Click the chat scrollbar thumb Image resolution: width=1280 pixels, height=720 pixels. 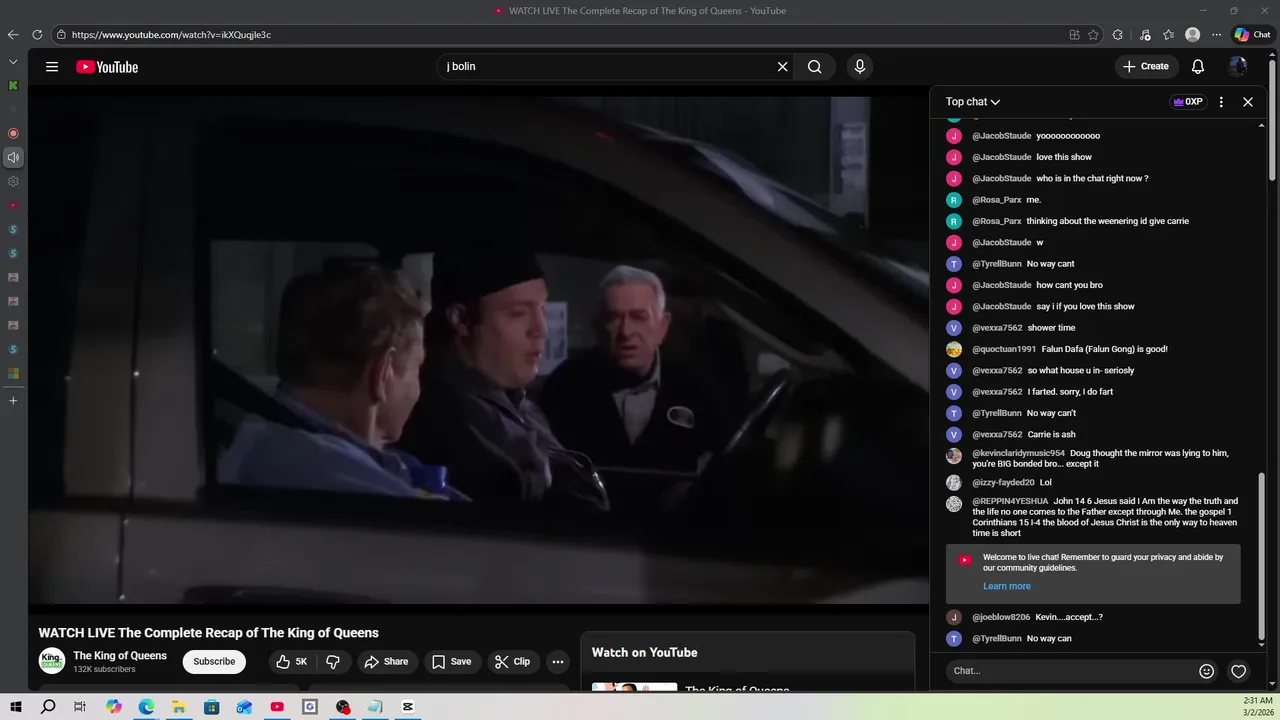click(1262, 556)
